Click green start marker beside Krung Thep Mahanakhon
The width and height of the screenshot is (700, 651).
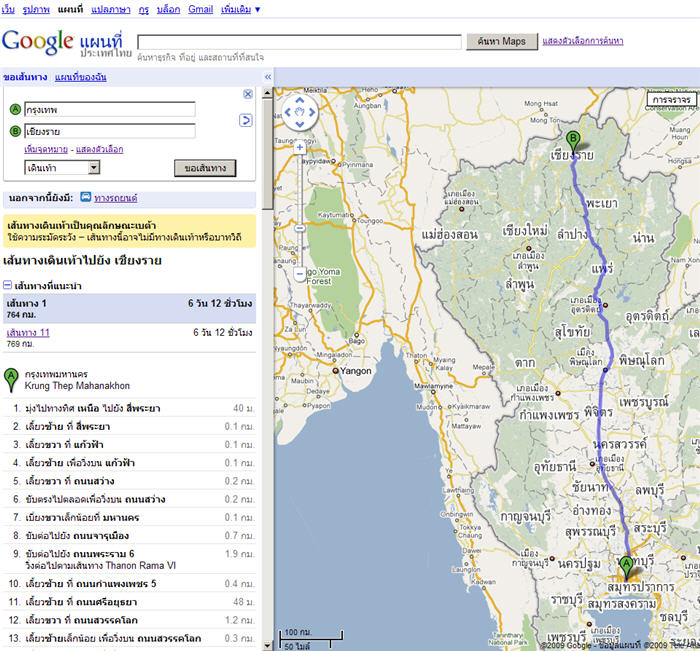[x=11, y=380]
